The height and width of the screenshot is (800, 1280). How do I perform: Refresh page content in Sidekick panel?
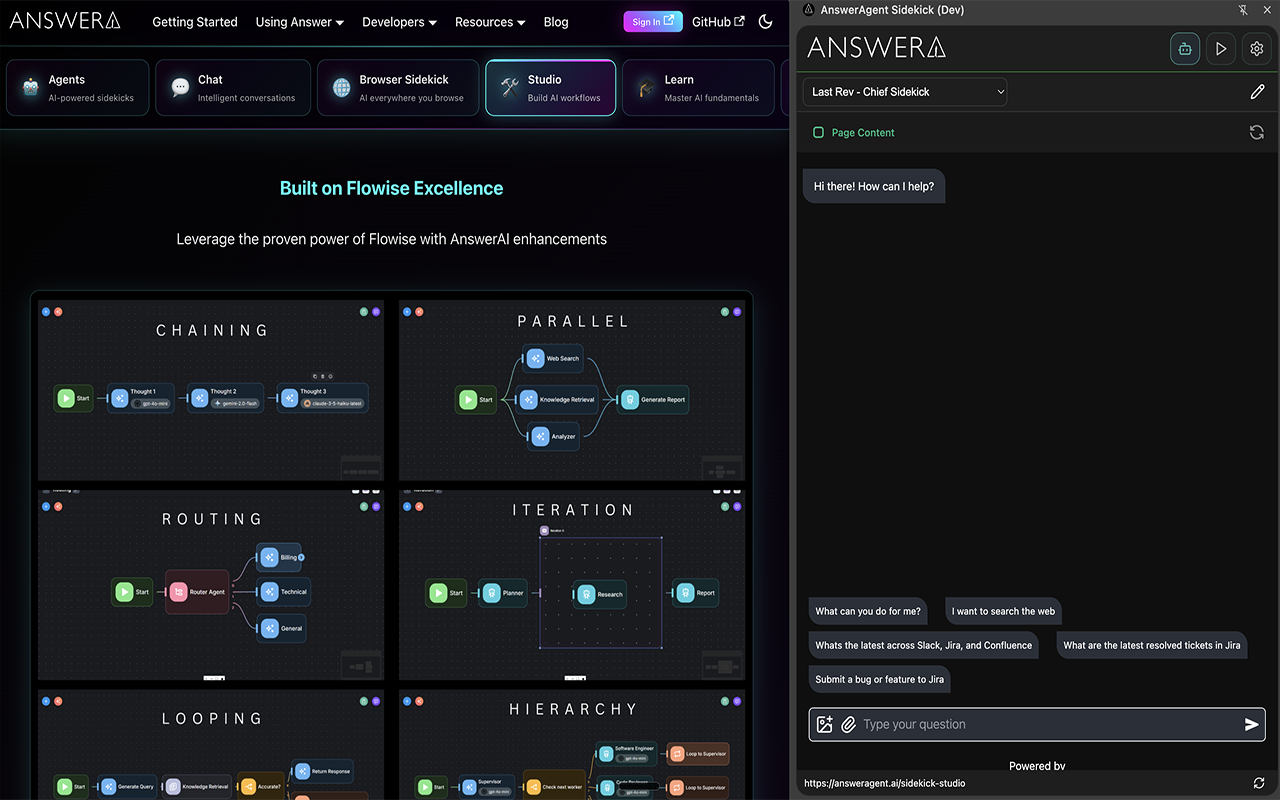click(x=1257, y=132)
